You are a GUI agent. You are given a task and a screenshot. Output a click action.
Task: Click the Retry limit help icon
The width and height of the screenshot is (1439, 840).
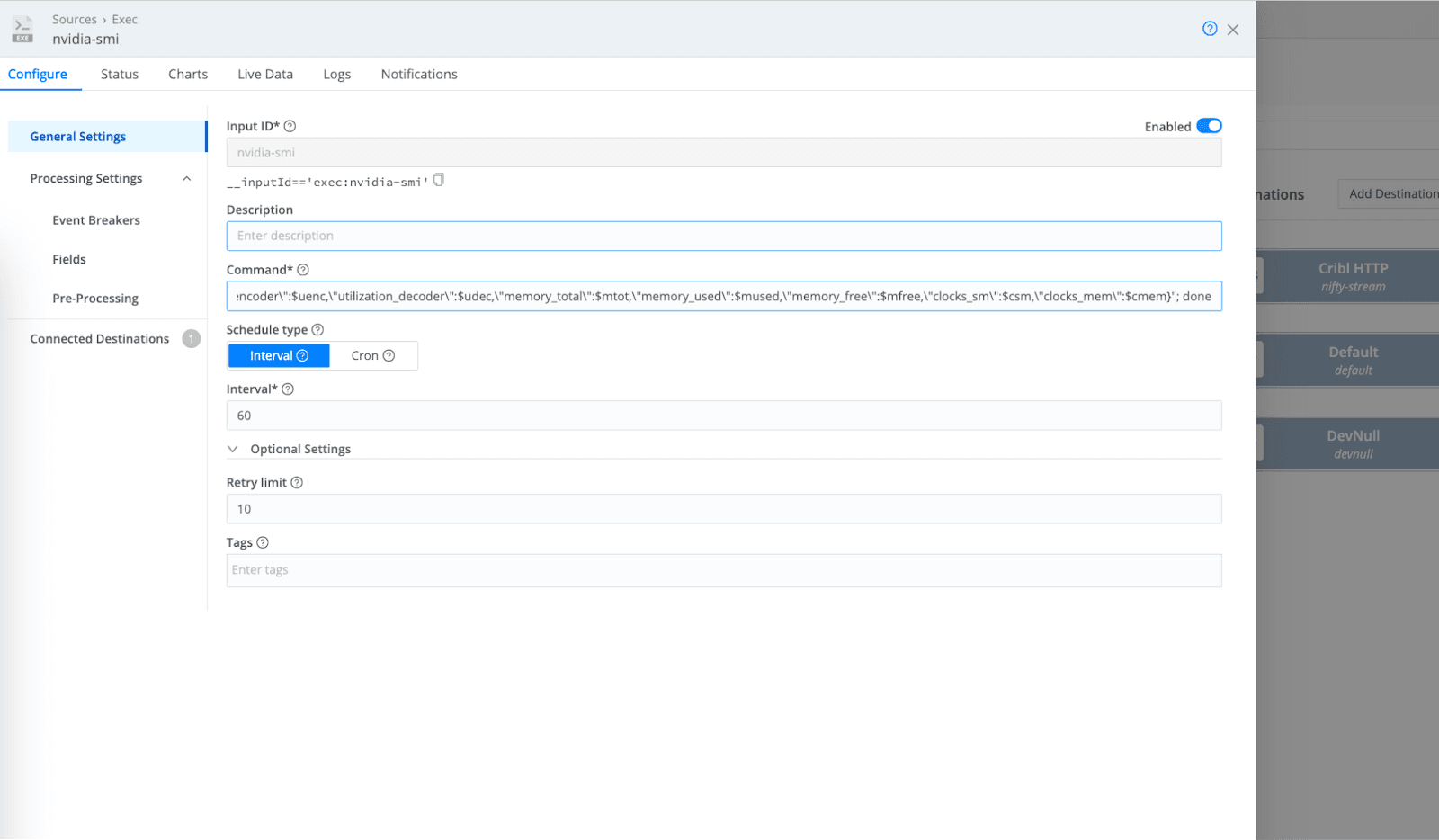(x=297, y=483)
